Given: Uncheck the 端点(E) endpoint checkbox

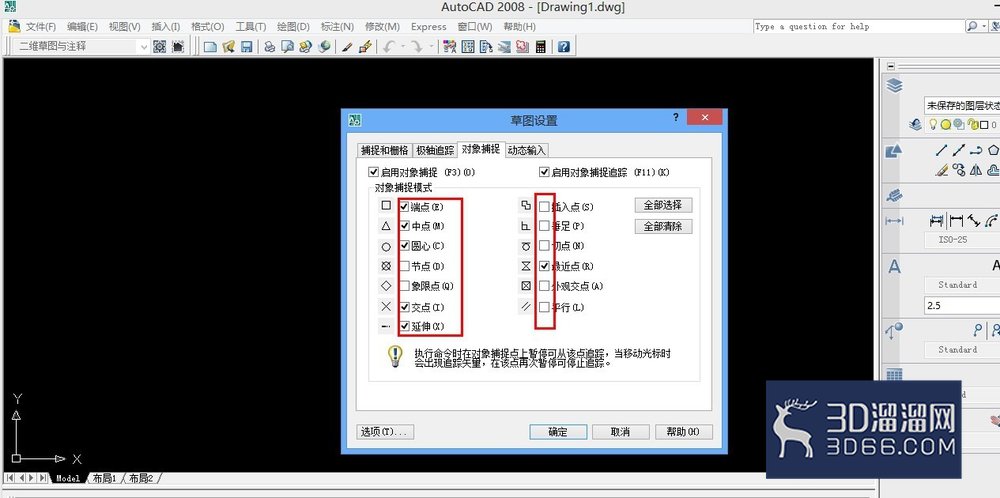Looking at the screenshot, I should pos(404,207).
